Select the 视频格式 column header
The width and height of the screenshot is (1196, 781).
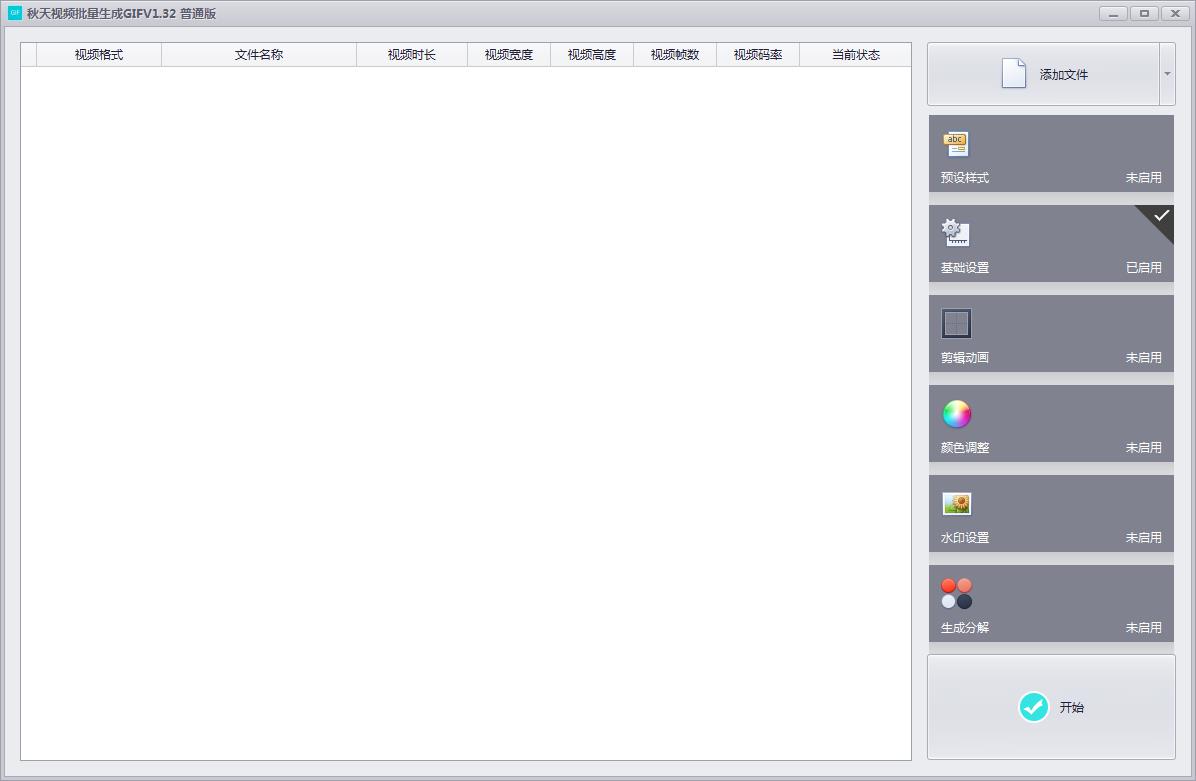point(98,55)
